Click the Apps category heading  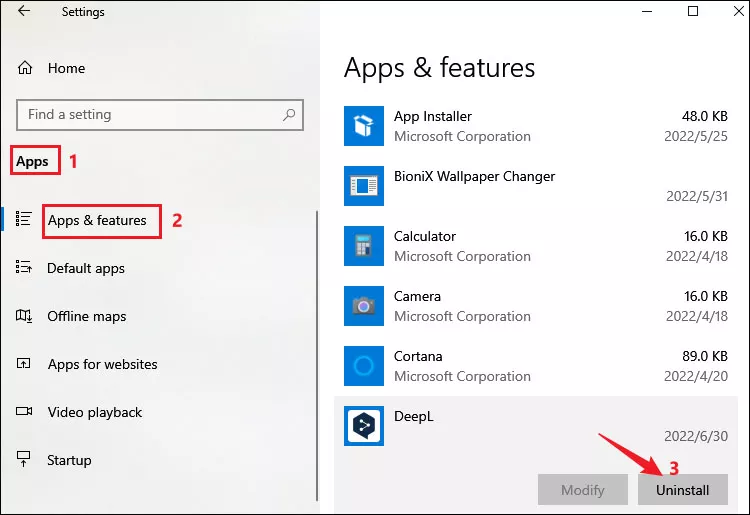pyautogui.click(x=32, y=162)
